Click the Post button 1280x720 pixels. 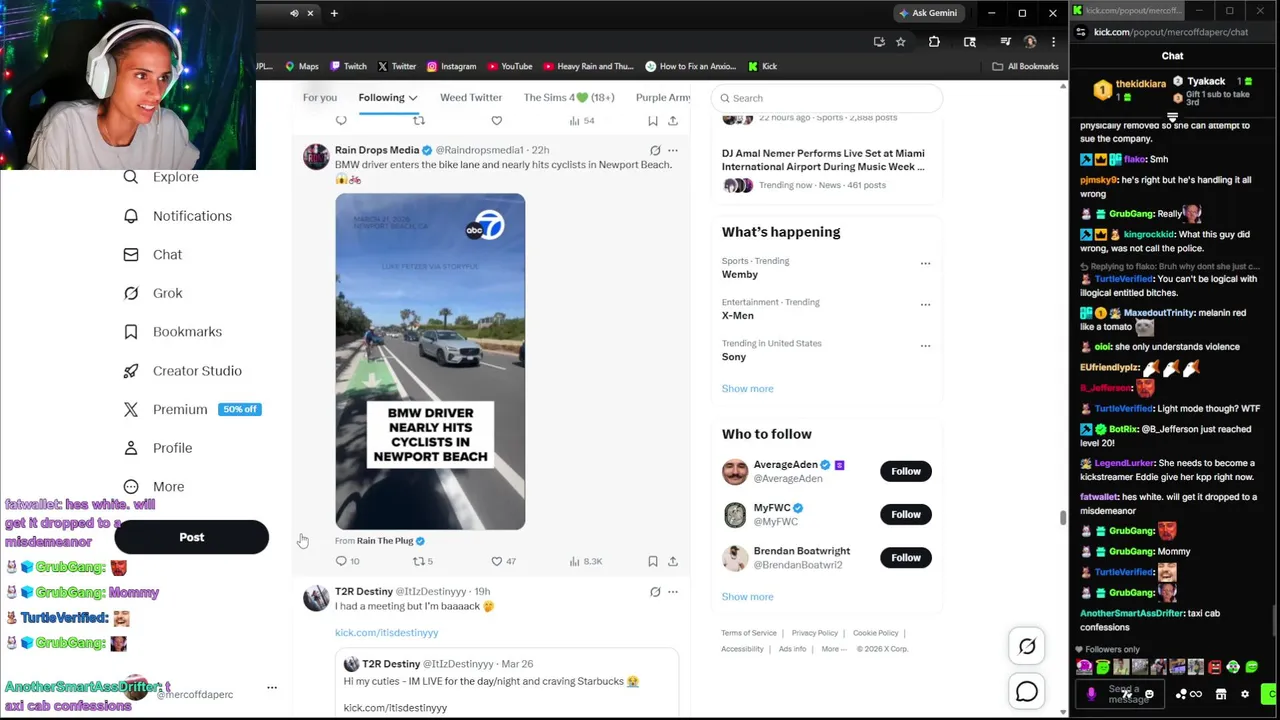click(x=191, y=538)
